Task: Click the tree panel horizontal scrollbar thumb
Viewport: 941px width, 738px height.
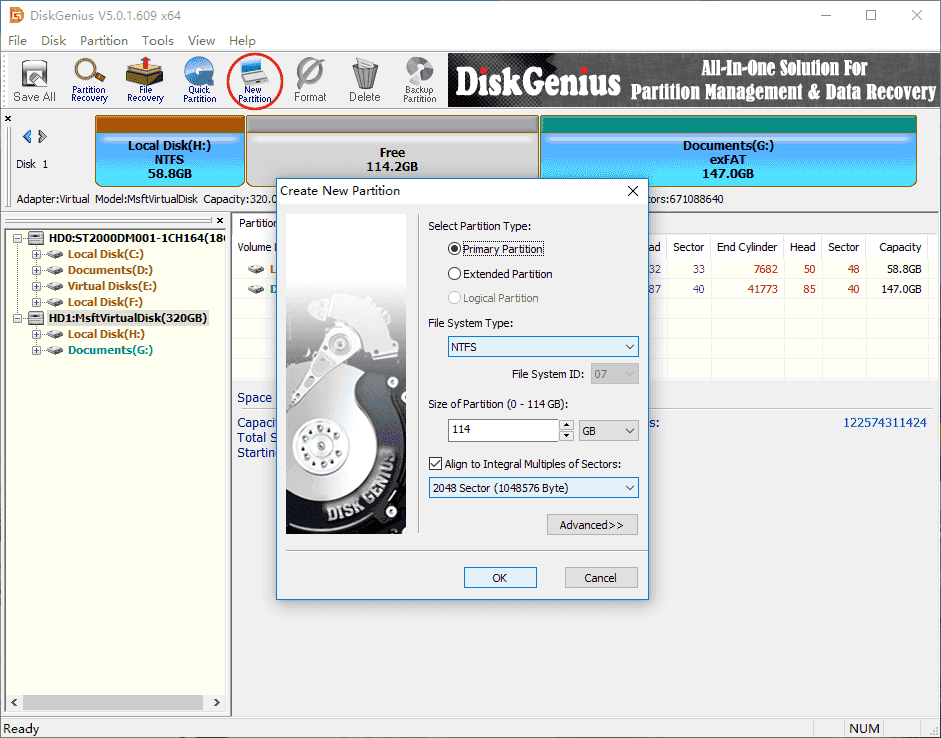Action: pyautogui.click(x=113, y=702)
